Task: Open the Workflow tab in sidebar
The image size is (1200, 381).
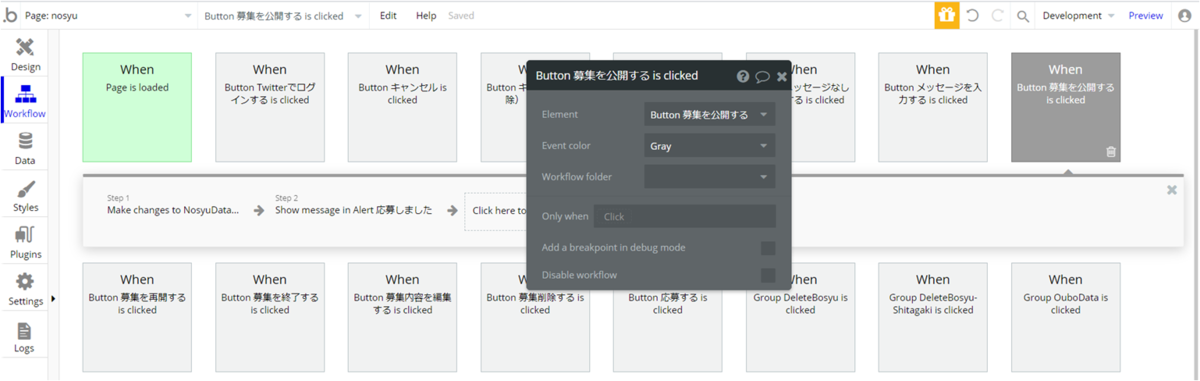Action: coord(25,101)
